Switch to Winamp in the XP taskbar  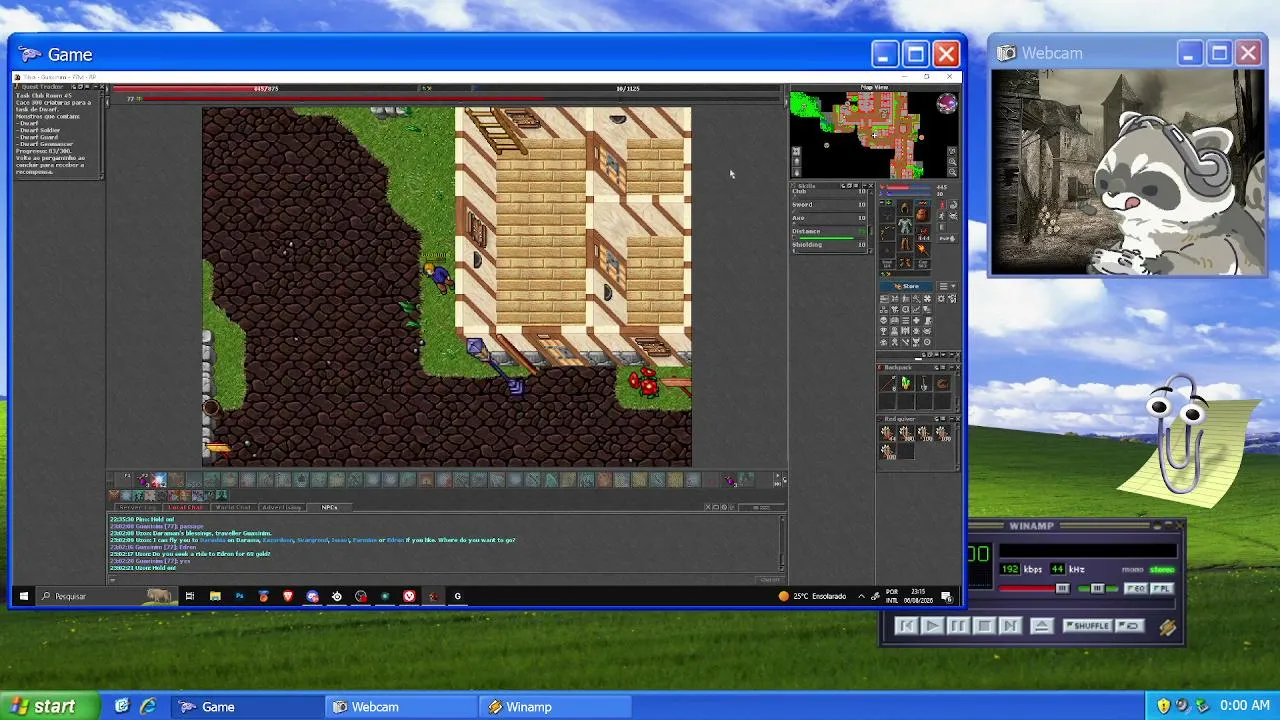[x=555, y=707]
